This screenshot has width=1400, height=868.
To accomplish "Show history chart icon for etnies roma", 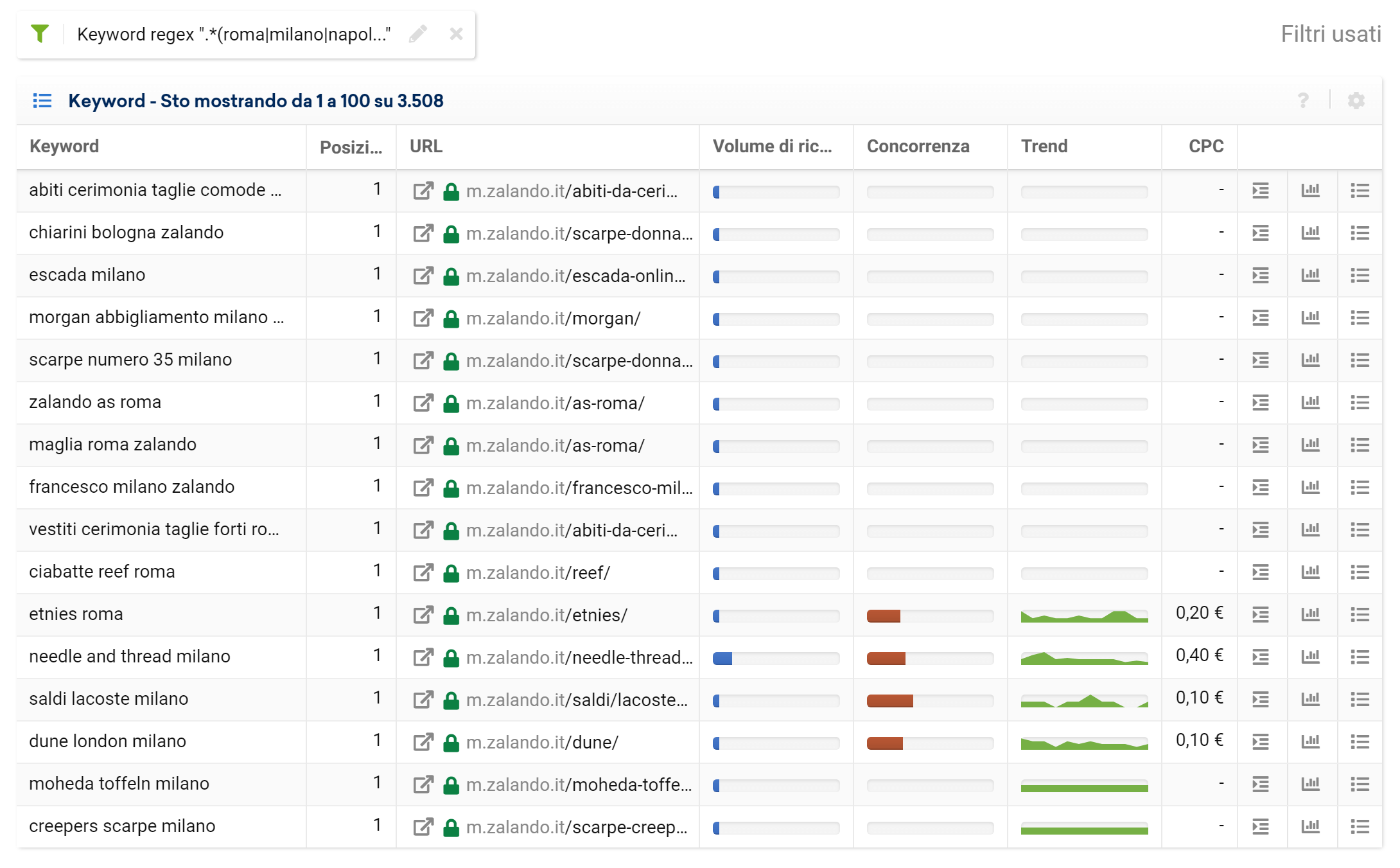I will pos(1310,614).
